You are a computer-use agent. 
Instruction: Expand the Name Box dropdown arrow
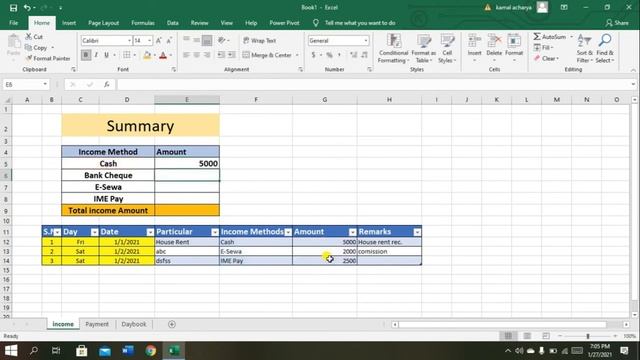[x=45, y=84]
